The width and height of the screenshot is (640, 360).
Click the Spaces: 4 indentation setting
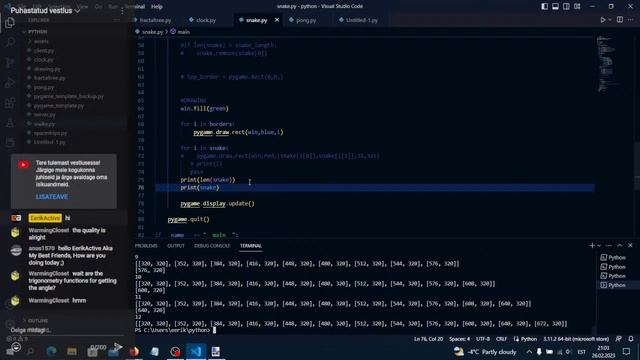[x=460, y=339]
